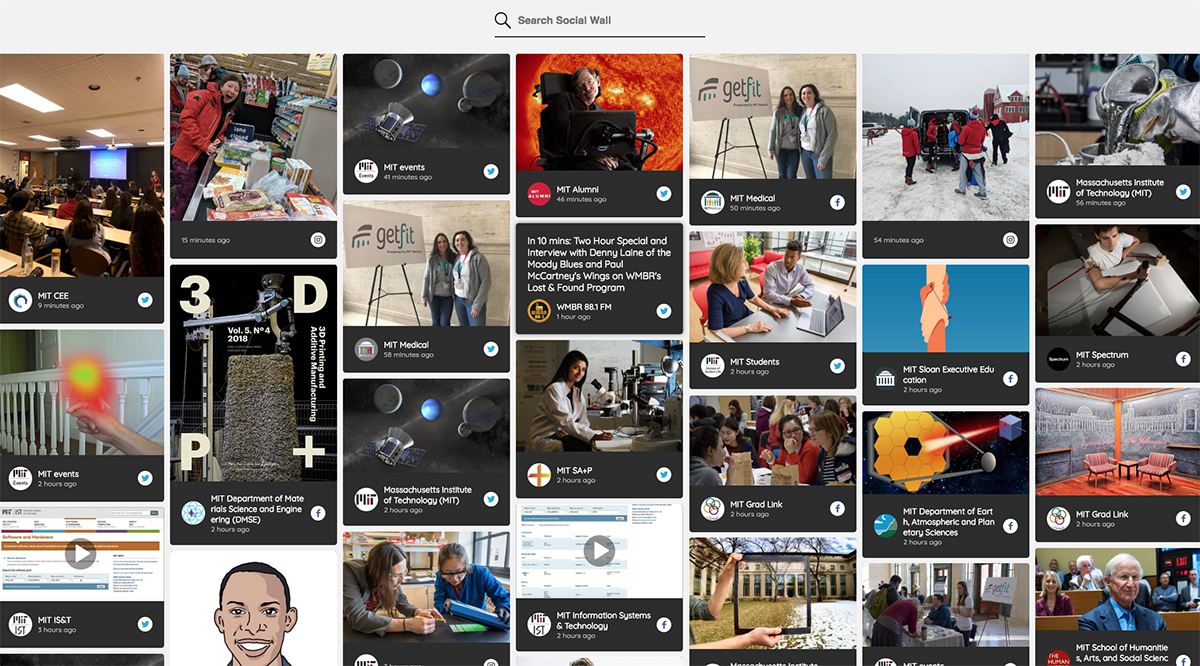The image size is (1200, 666).
Task: Play the MIT IS&T video
Action: click(81, 552)
